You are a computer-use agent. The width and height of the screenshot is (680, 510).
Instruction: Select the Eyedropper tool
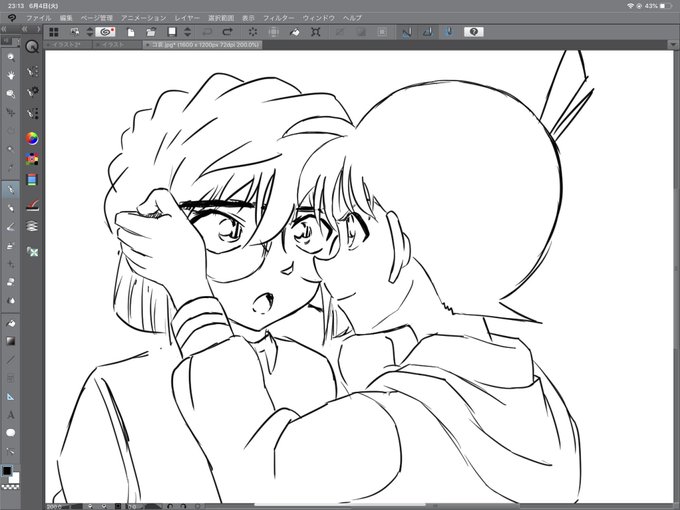tap(10, 168)
